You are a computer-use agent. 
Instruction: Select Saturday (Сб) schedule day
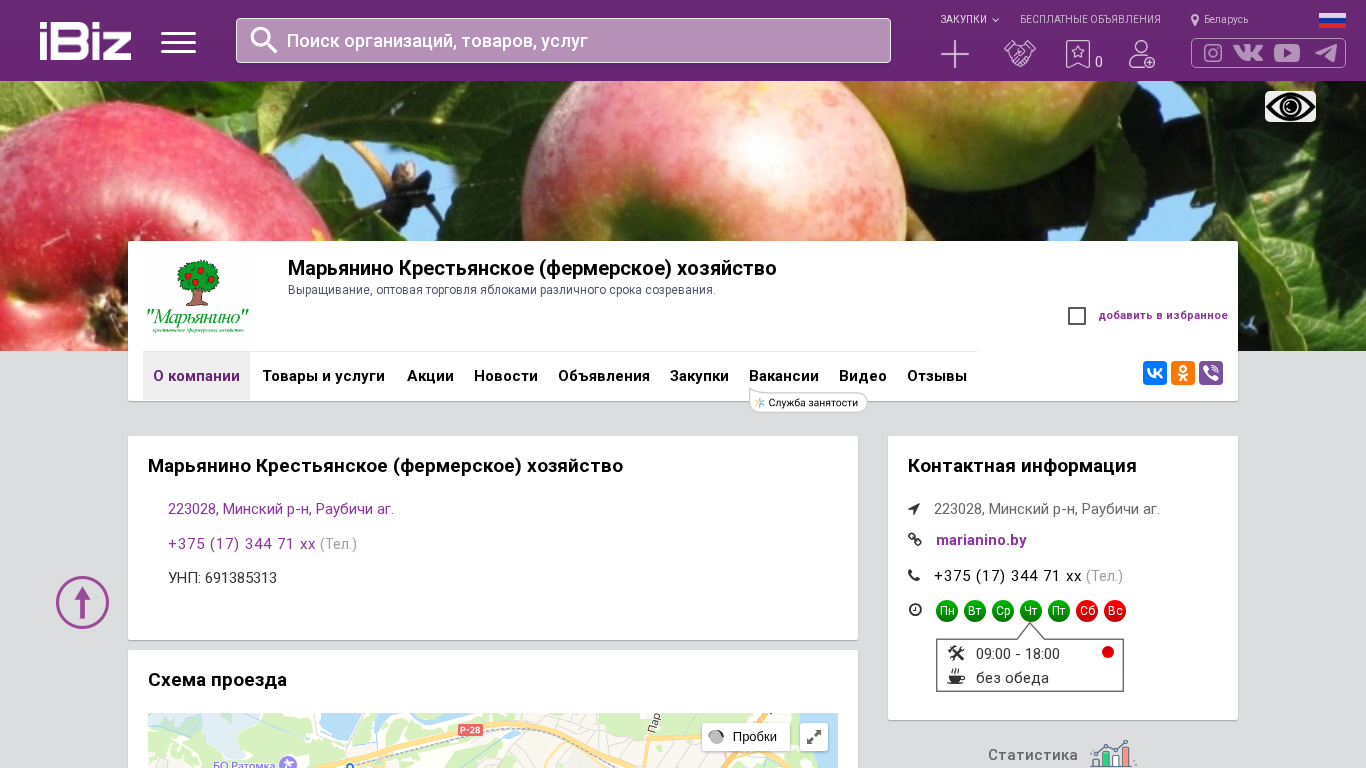point(1087,611)
